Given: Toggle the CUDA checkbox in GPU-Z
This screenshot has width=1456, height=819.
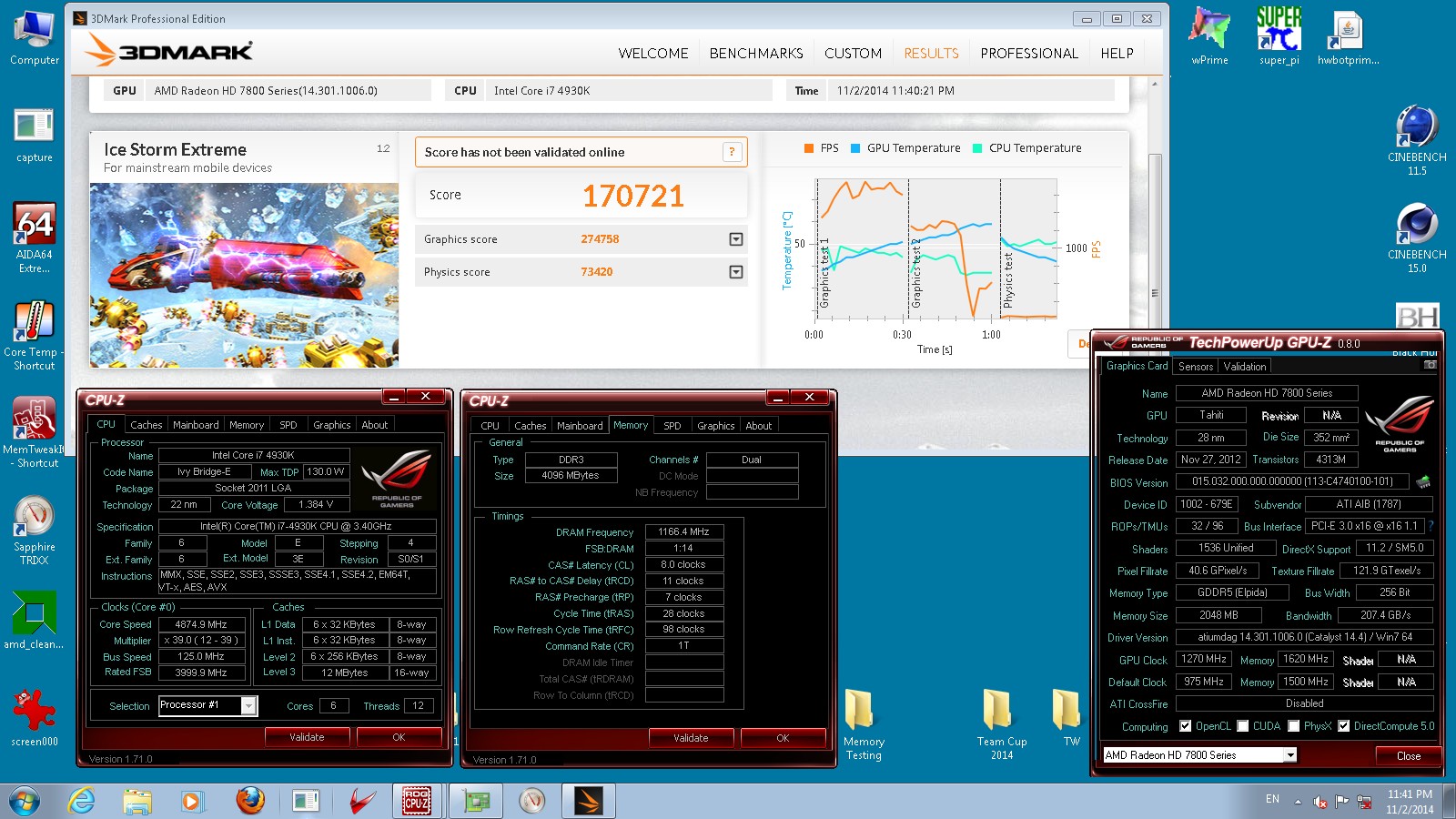Looking at the screenshot, I should pyautogui.click(x=1242, y=726).
